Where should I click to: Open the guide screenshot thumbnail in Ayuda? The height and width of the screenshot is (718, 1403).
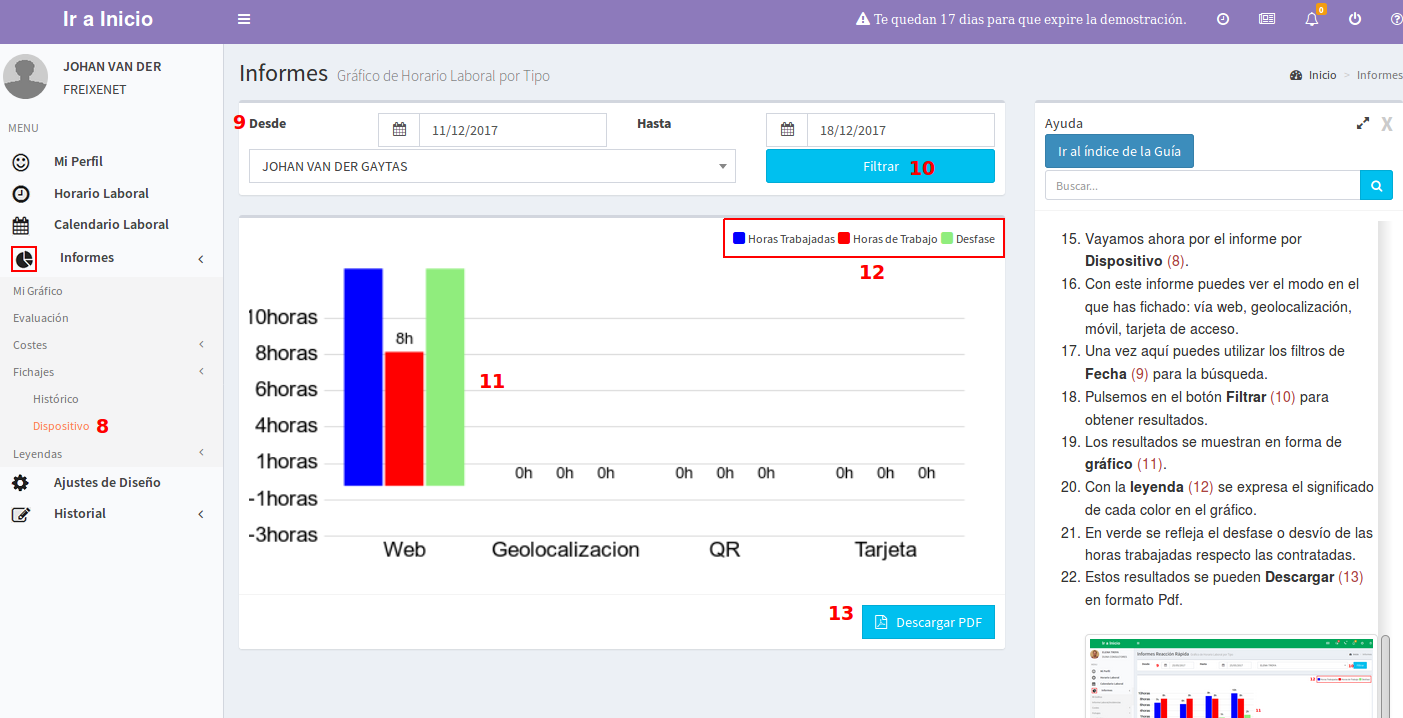point(1230,676)
